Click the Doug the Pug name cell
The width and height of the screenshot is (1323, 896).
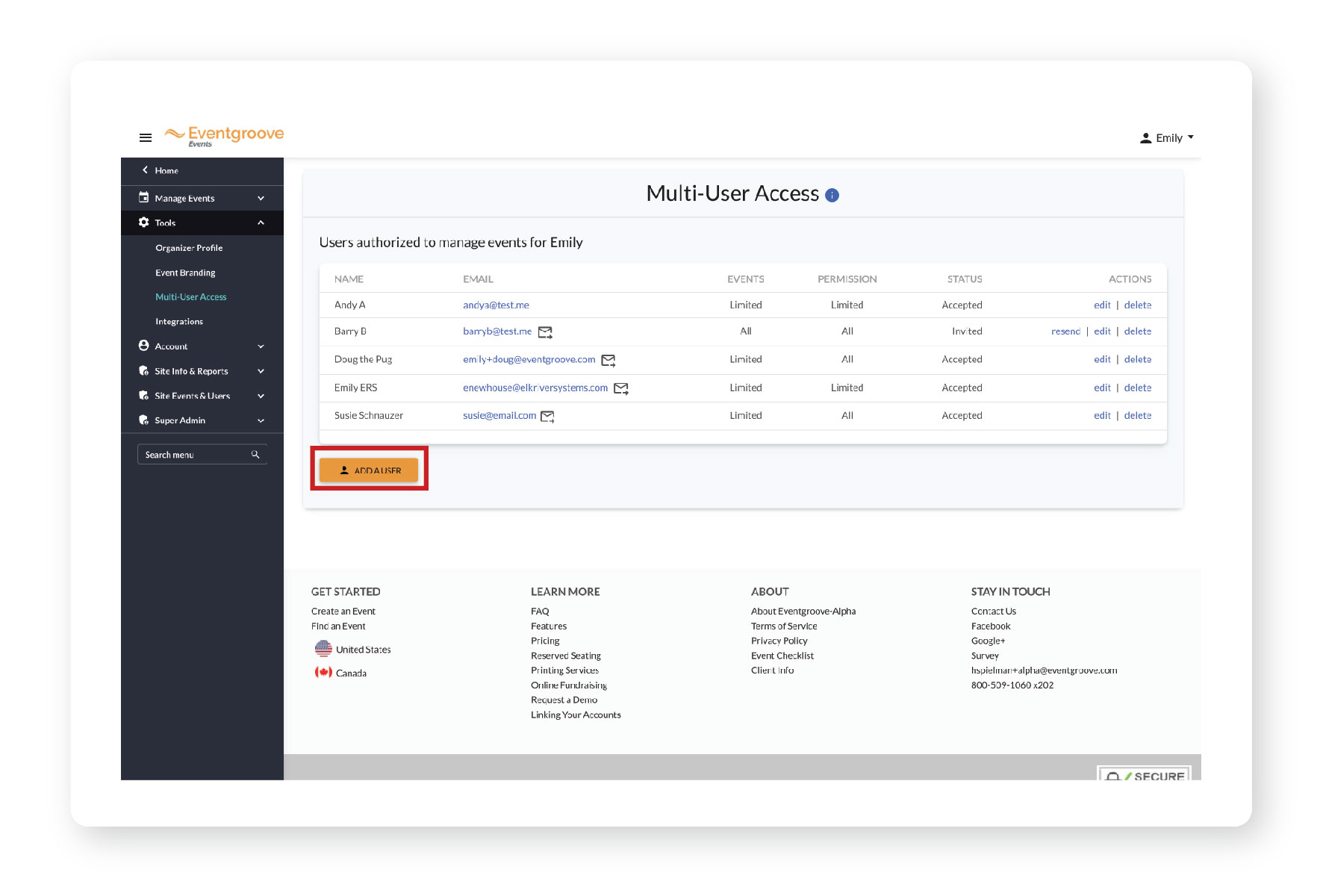363,360
